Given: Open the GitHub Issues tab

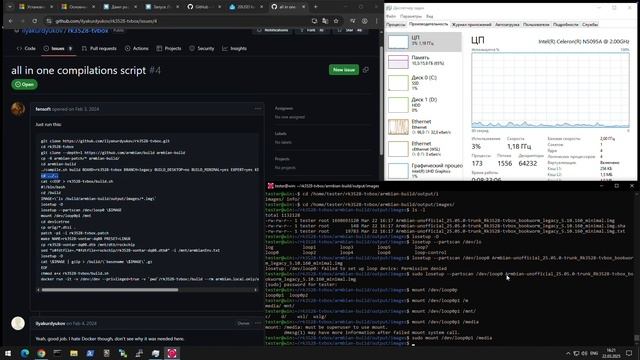Looking at the screenshot, I should pos(58,49).
